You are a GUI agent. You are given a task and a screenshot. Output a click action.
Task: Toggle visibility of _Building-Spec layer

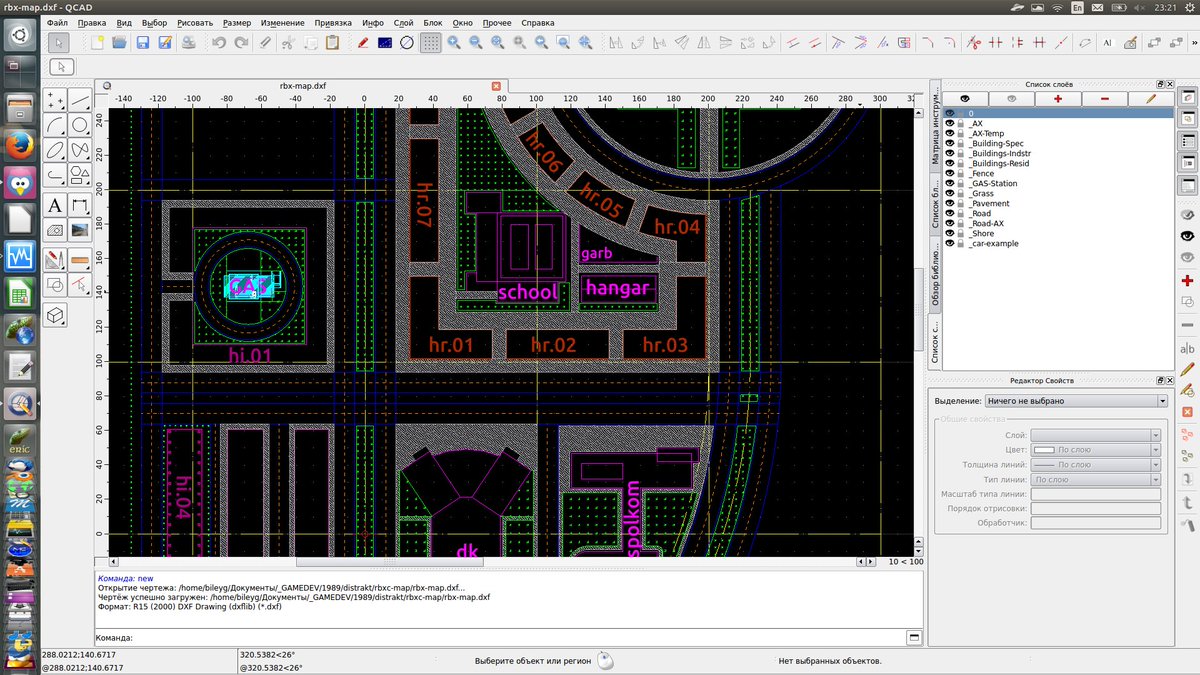(951, 143)
